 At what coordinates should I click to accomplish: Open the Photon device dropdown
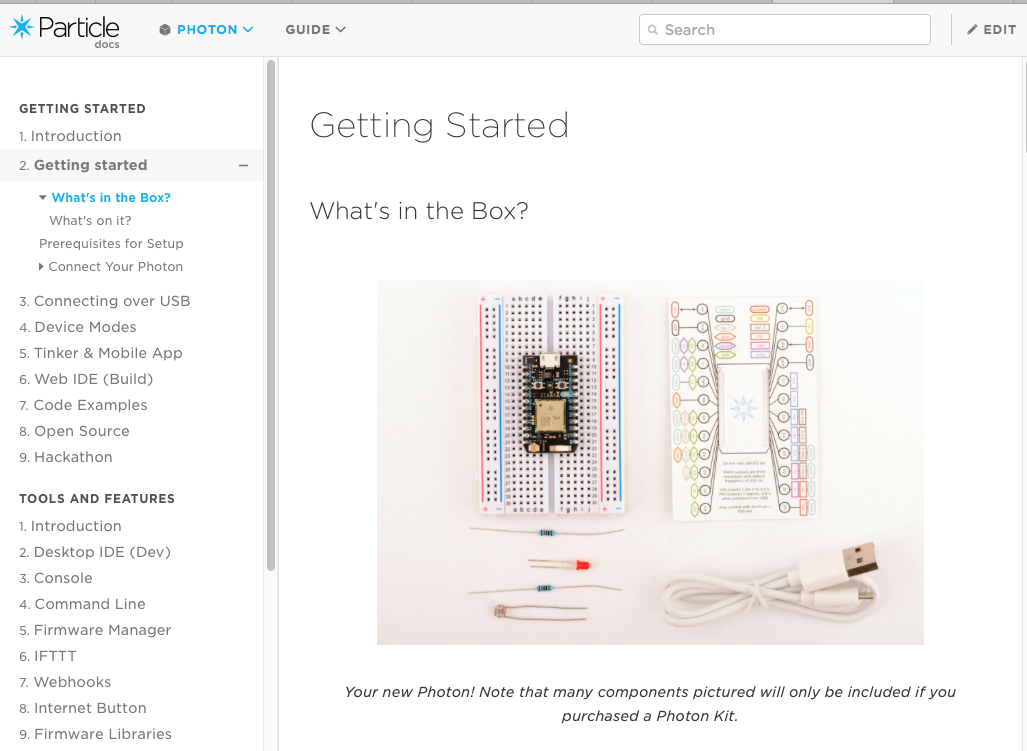pos(206,29)
